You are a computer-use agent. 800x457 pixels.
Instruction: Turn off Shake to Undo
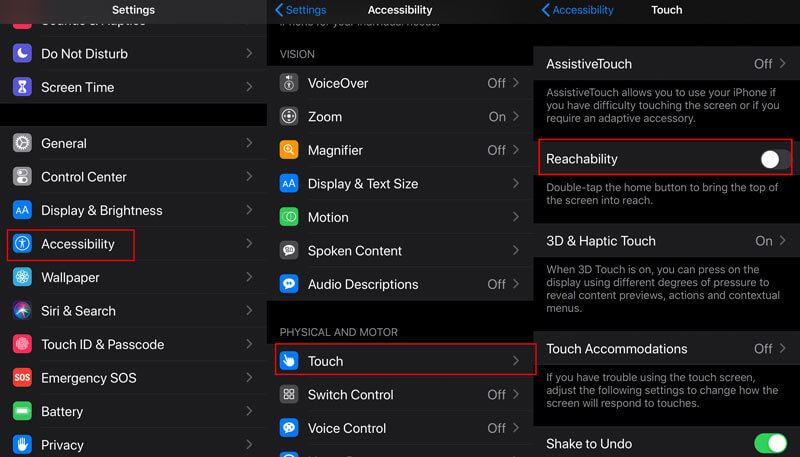point(770,443)
